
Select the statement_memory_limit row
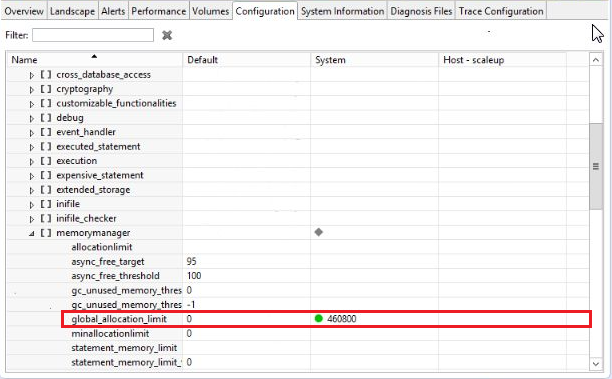tap(297, 348)
